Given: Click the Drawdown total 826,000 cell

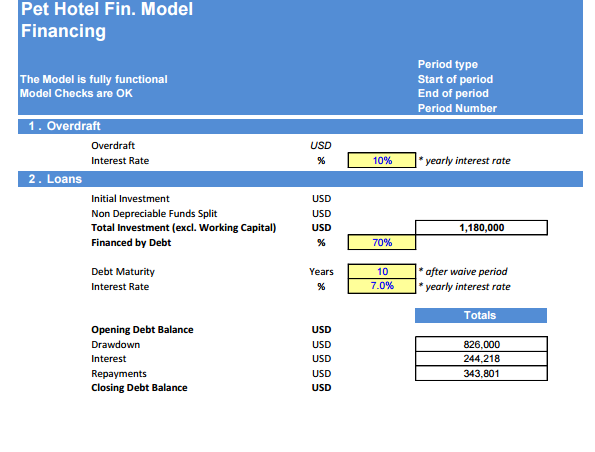Looking at the screenshot, I should click(x=481, y=344).
